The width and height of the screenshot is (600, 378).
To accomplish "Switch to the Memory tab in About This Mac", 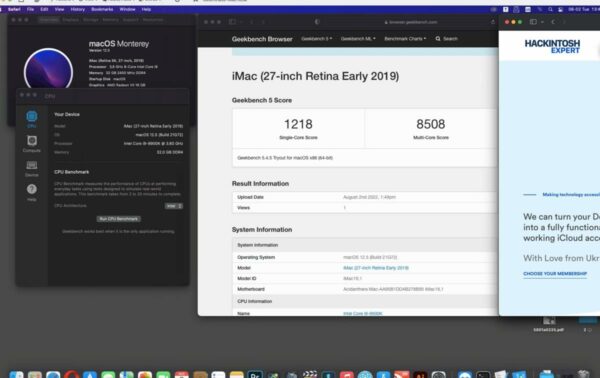I will click(111, 20).
